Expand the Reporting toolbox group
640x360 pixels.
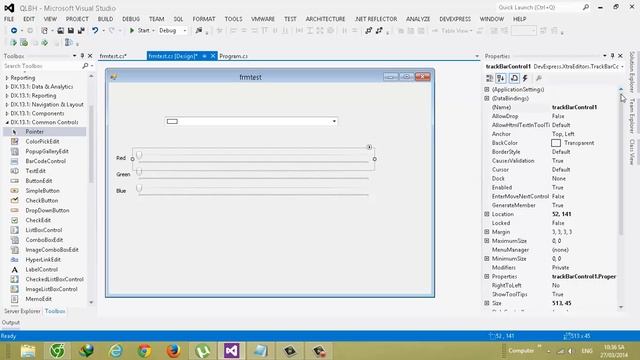7,78
